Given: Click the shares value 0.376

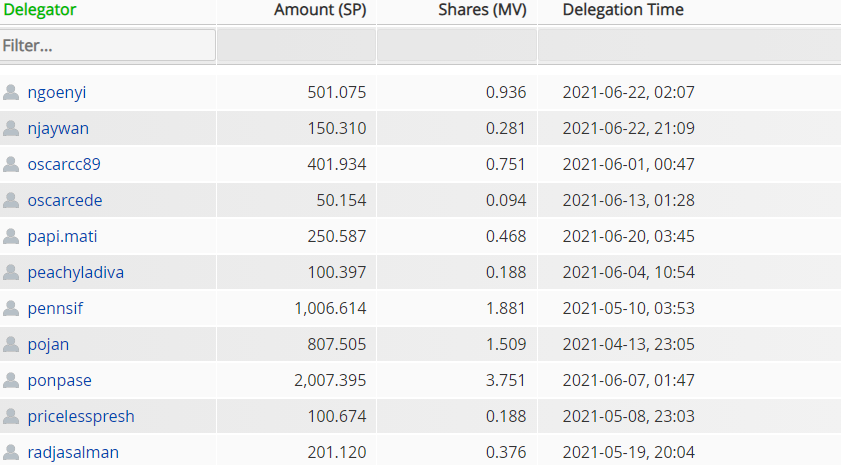Looking at the screenshot, I should point(506,452).
